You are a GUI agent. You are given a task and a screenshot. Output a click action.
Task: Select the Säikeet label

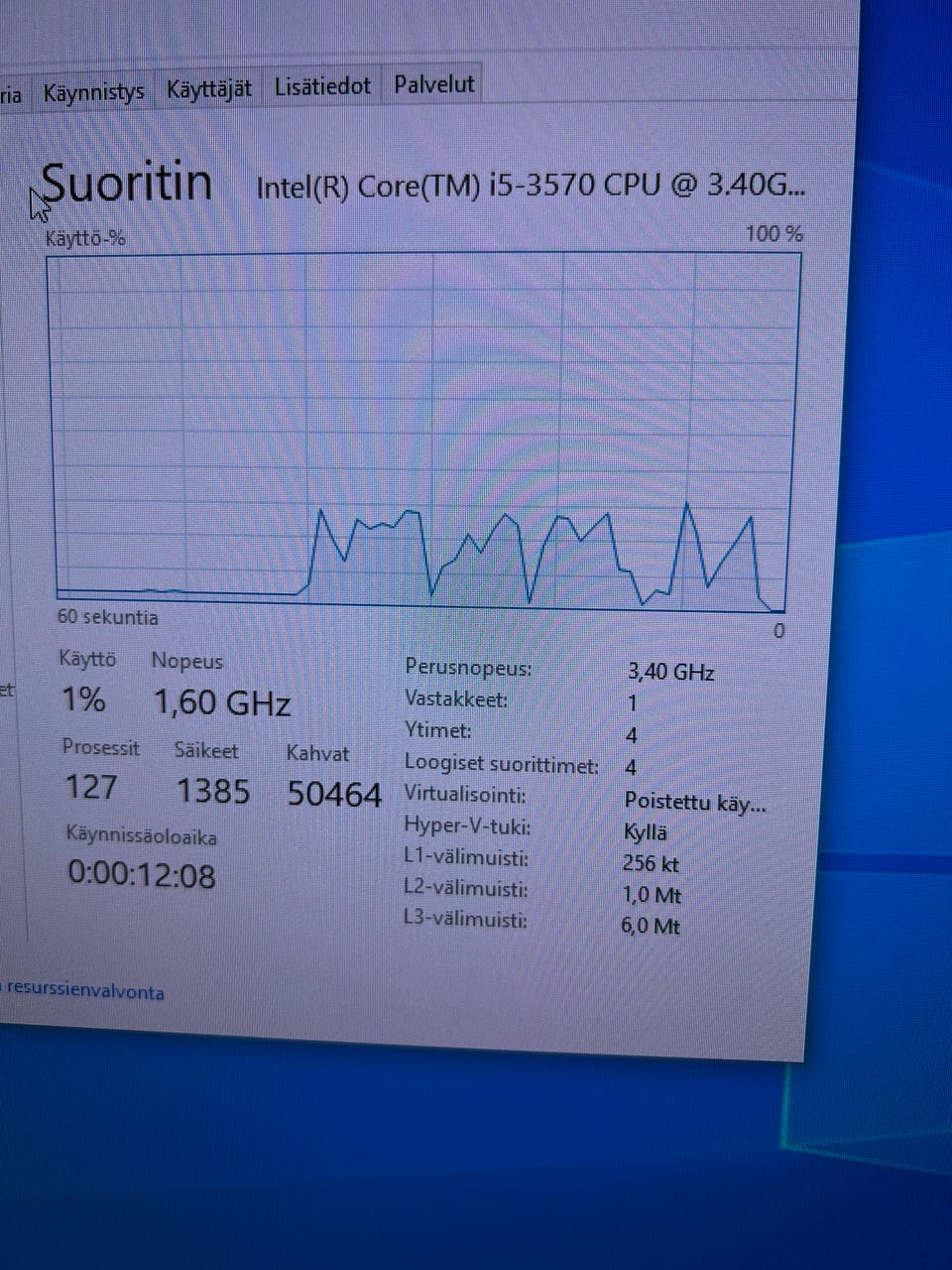(206, 750)
